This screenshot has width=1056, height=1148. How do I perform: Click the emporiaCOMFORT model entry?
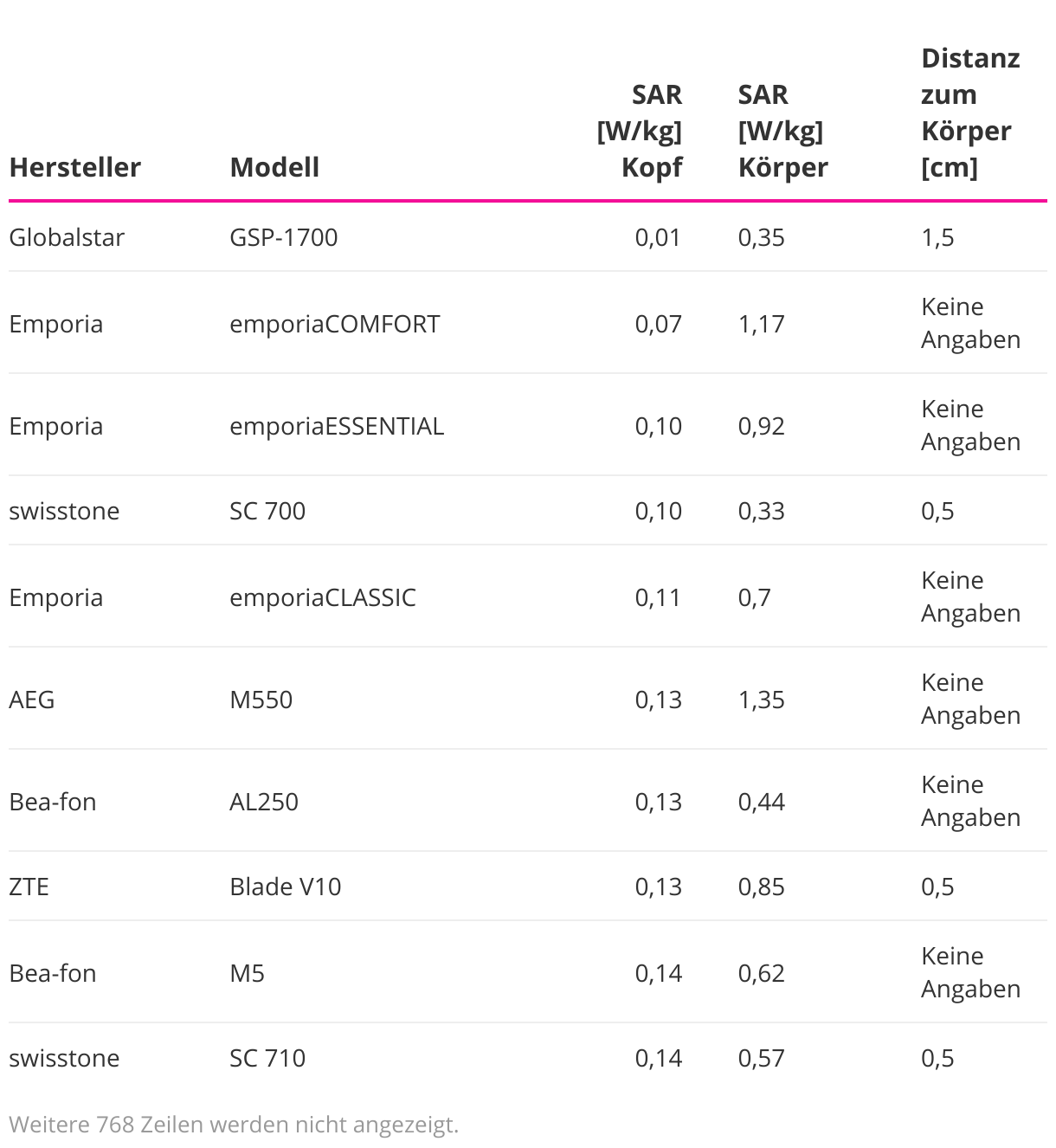coord(334,324)
